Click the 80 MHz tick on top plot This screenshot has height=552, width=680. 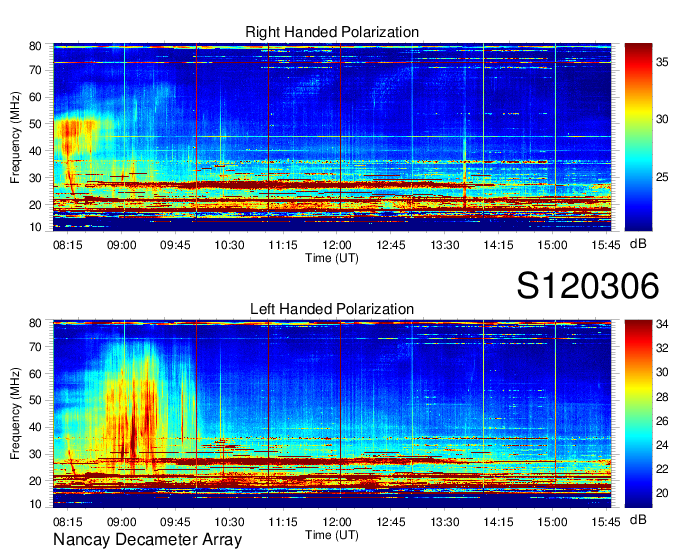[x=35, y=46]
